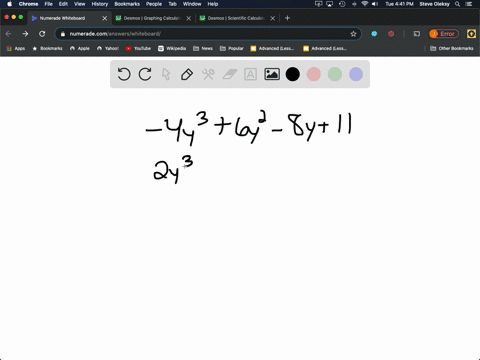The image size is (480, 360).
Task: Open the tools settings icon
Action: 208,74
